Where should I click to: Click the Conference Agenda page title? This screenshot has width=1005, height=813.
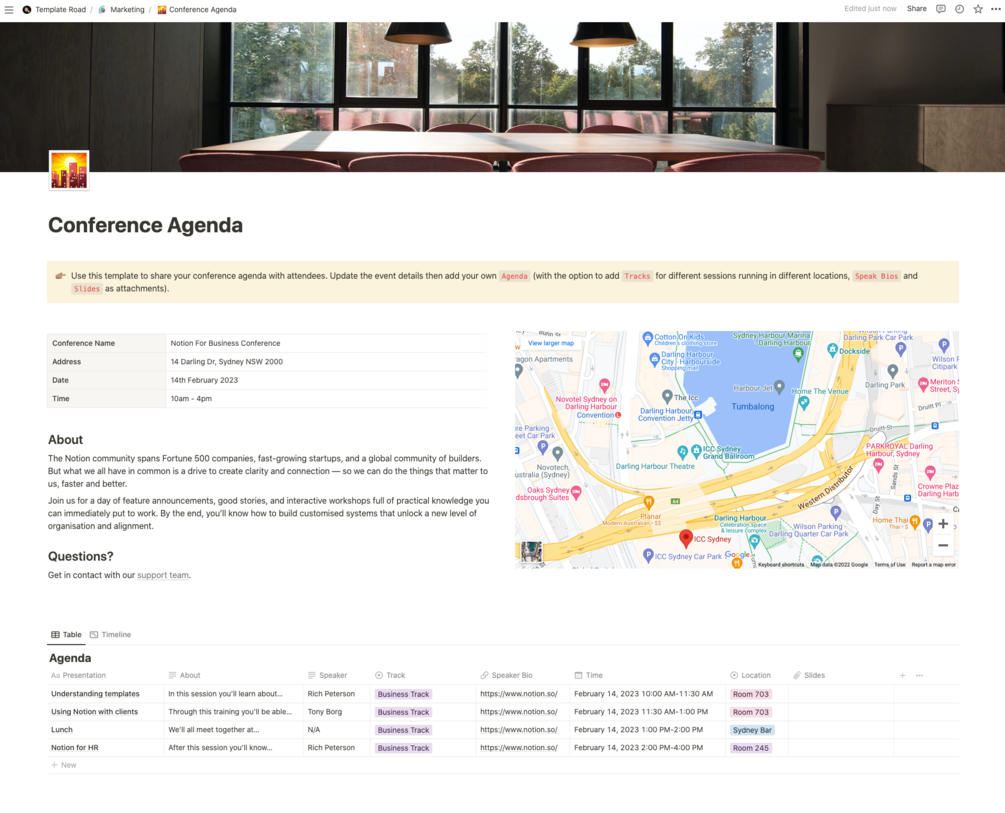pyautogui.click(x=145, y=225)
